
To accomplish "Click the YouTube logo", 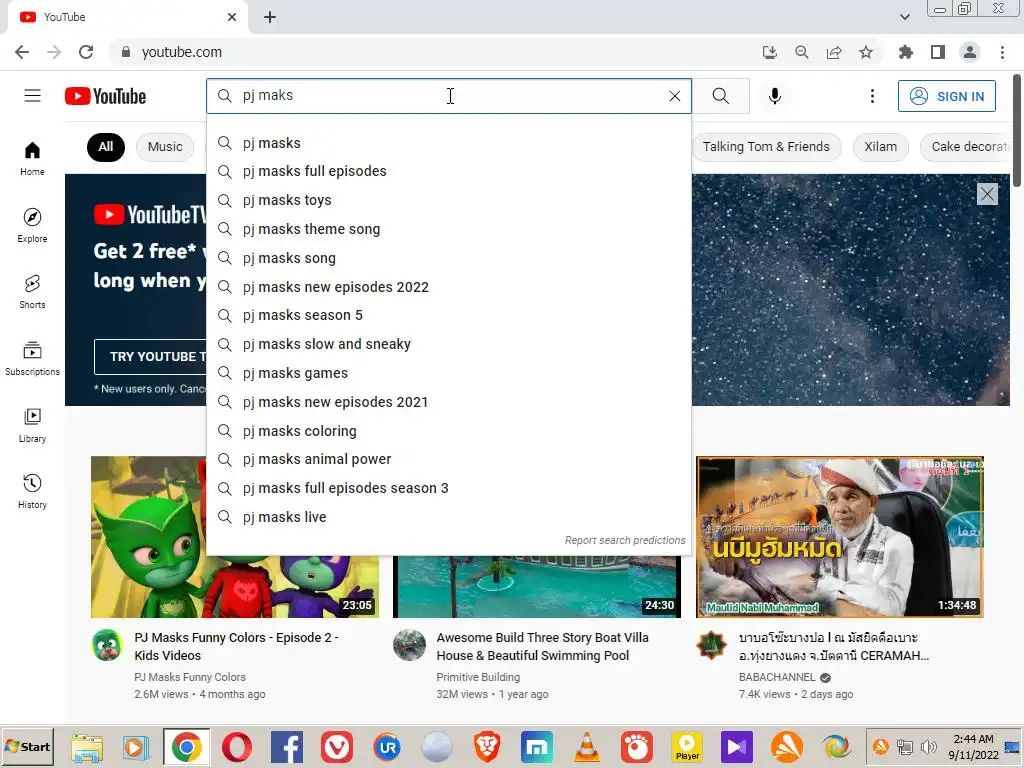I will 105,96.
